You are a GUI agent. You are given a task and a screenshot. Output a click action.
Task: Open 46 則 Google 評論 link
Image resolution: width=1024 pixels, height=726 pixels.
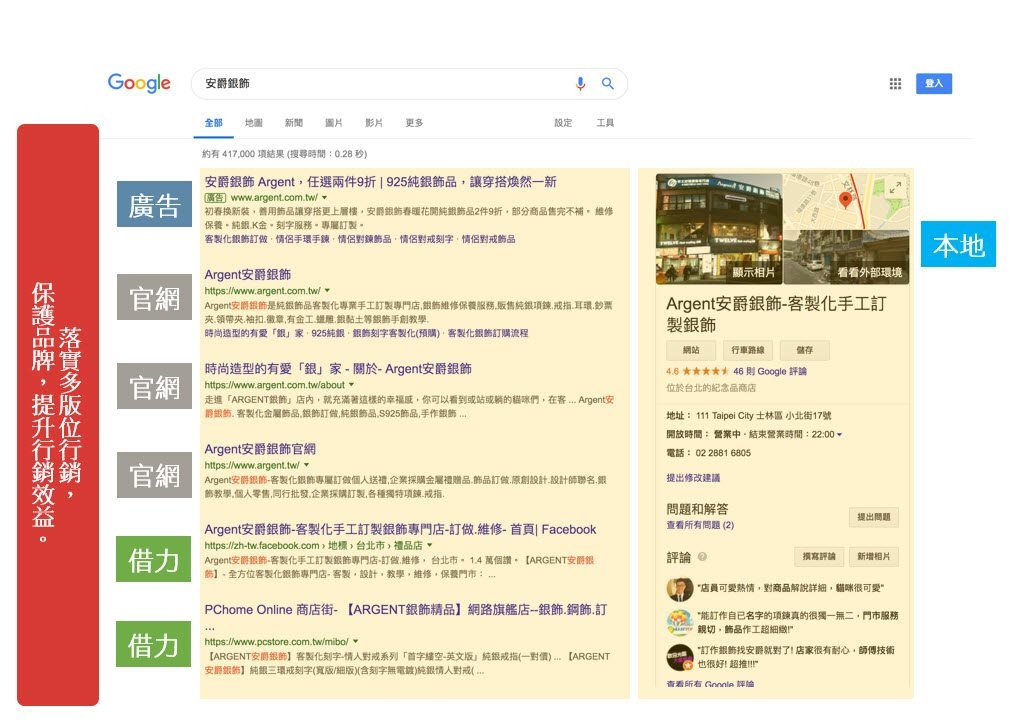point(769,371)
